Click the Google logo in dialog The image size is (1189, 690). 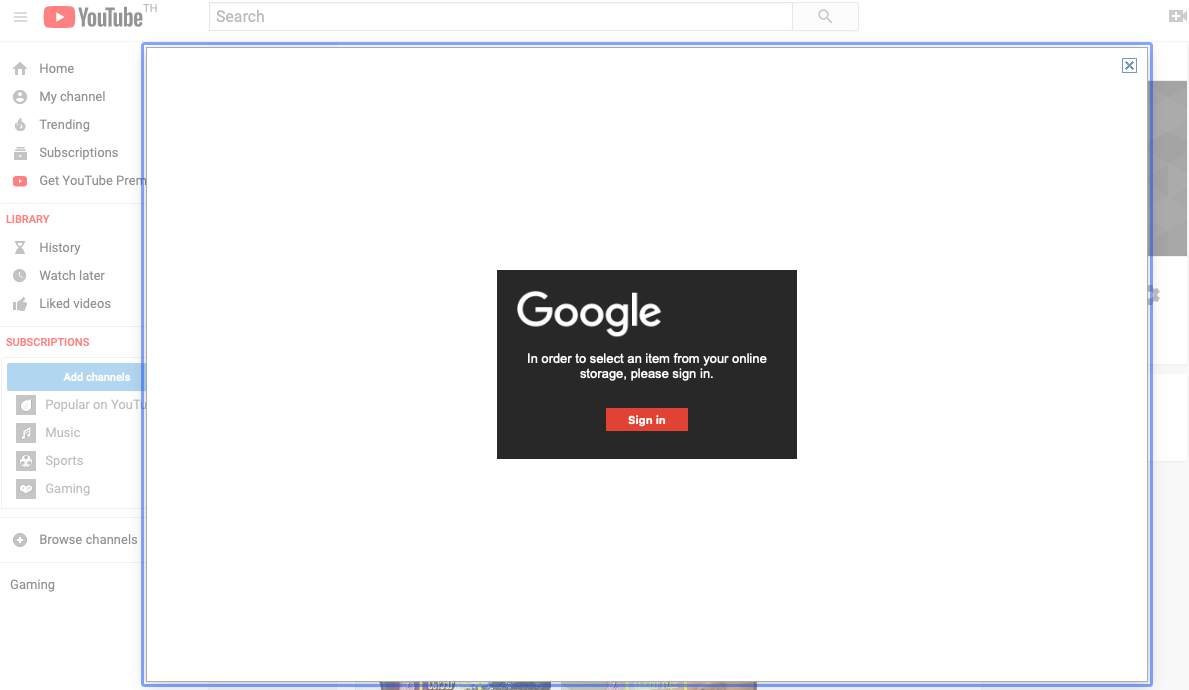[x=589, y=312]
